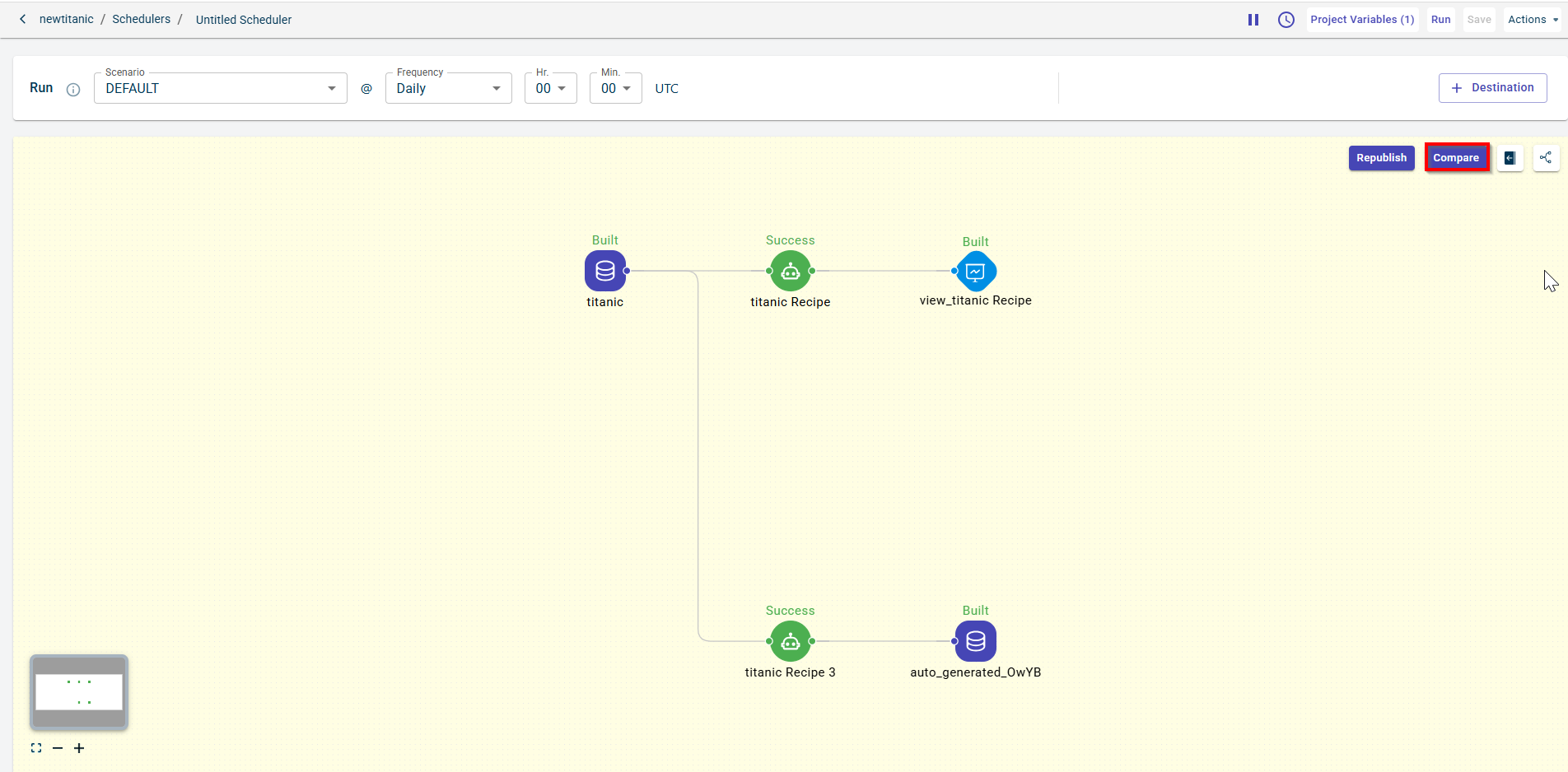Click the pause scheduler icon
This screenshot has width=1568, height=772.
click(x=1253, y=20)
